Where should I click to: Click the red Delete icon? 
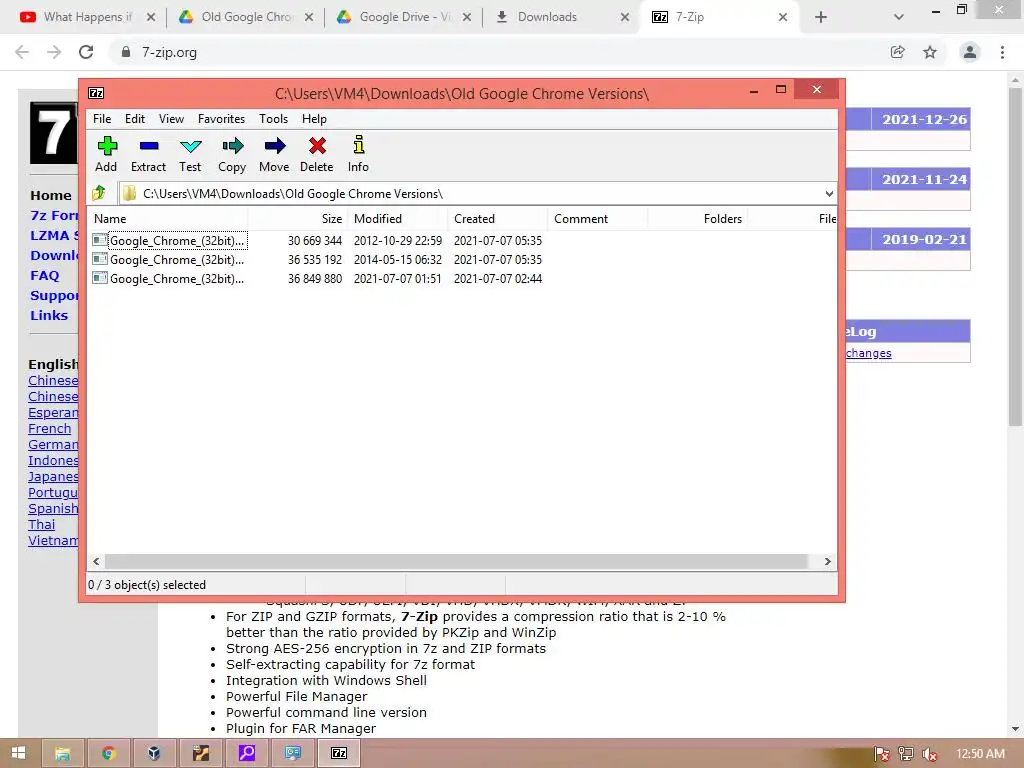[317, 154]
